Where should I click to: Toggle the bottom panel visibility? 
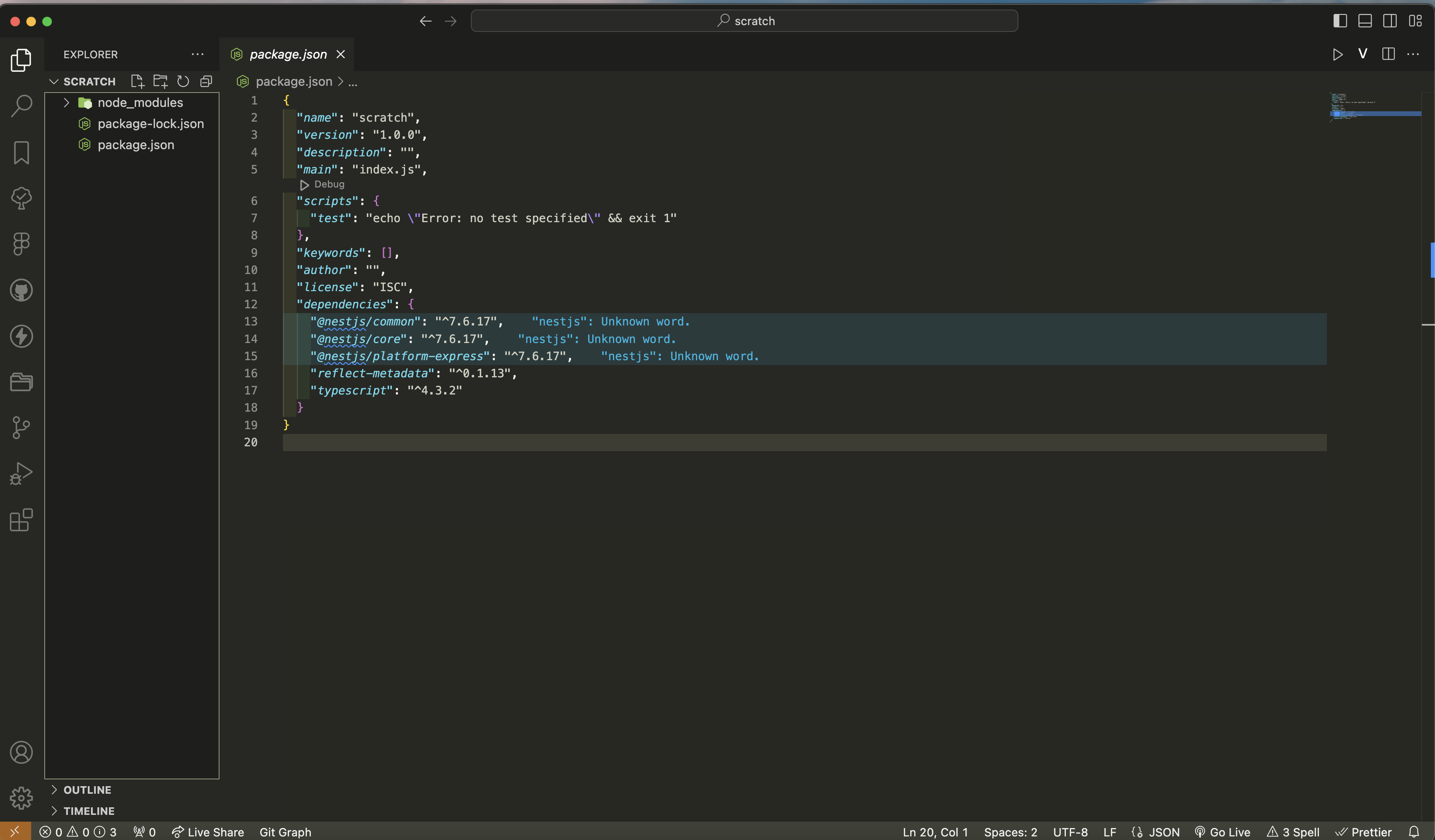pyautogui.click(x=1364, y=21)
